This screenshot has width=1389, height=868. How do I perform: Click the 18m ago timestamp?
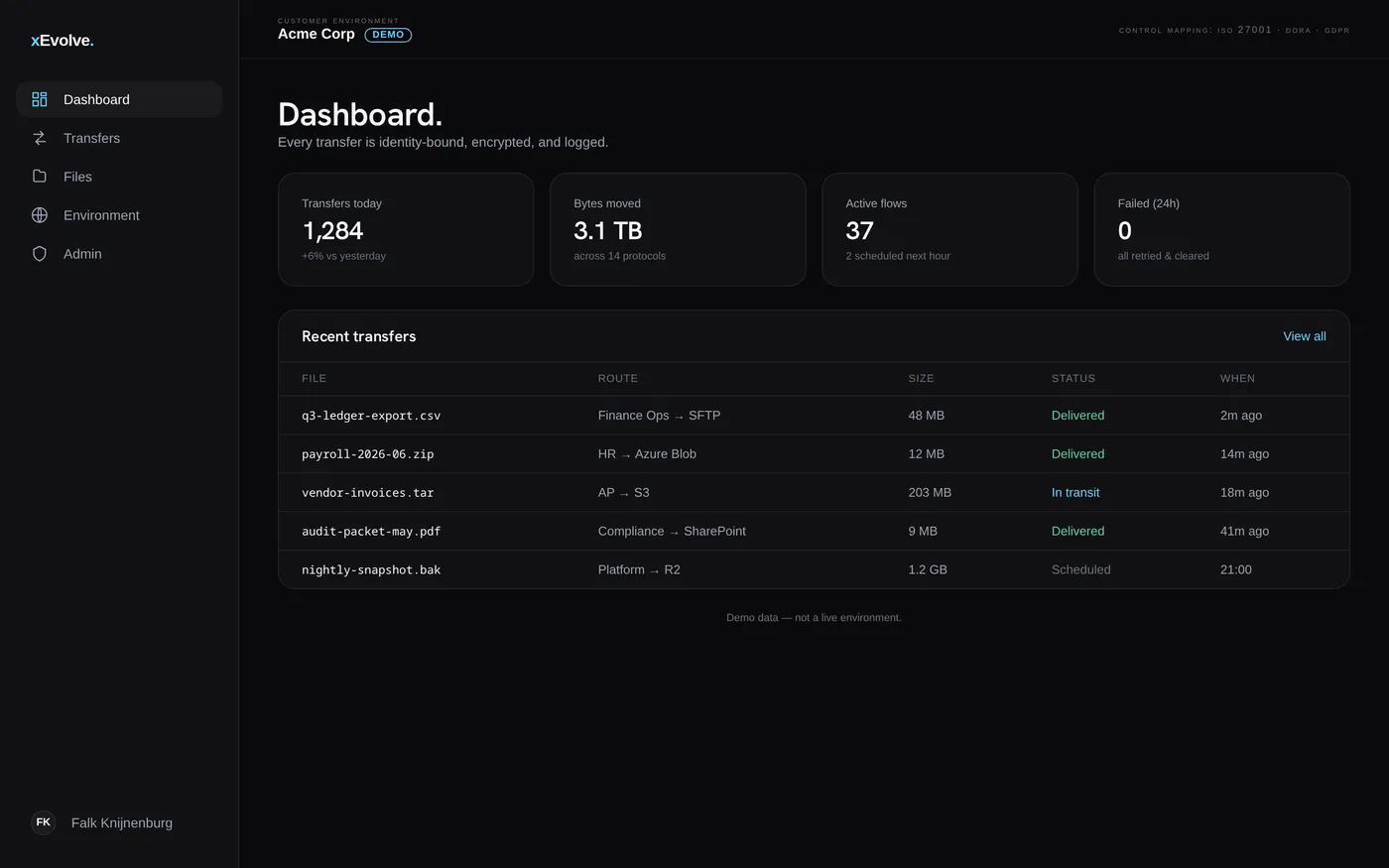1244,493
